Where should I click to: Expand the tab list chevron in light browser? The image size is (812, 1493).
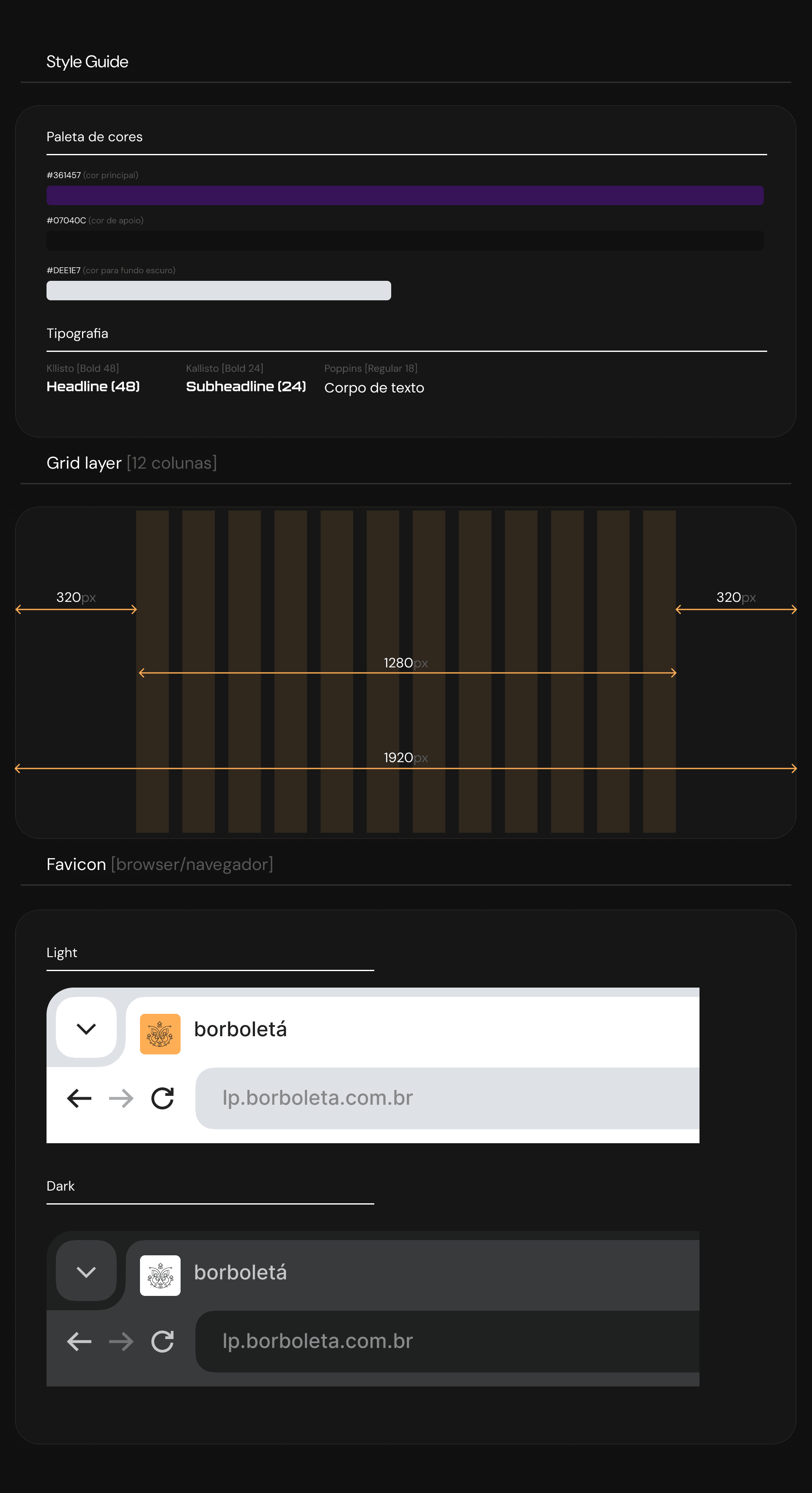(86, 1028)
